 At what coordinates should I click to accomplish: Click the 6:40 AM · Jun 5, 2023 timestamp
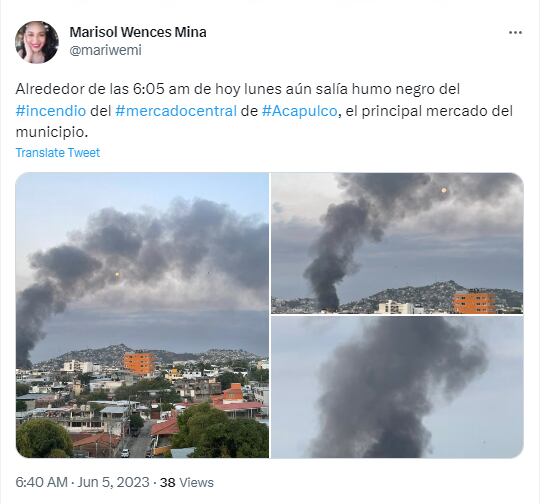[82, 482]
